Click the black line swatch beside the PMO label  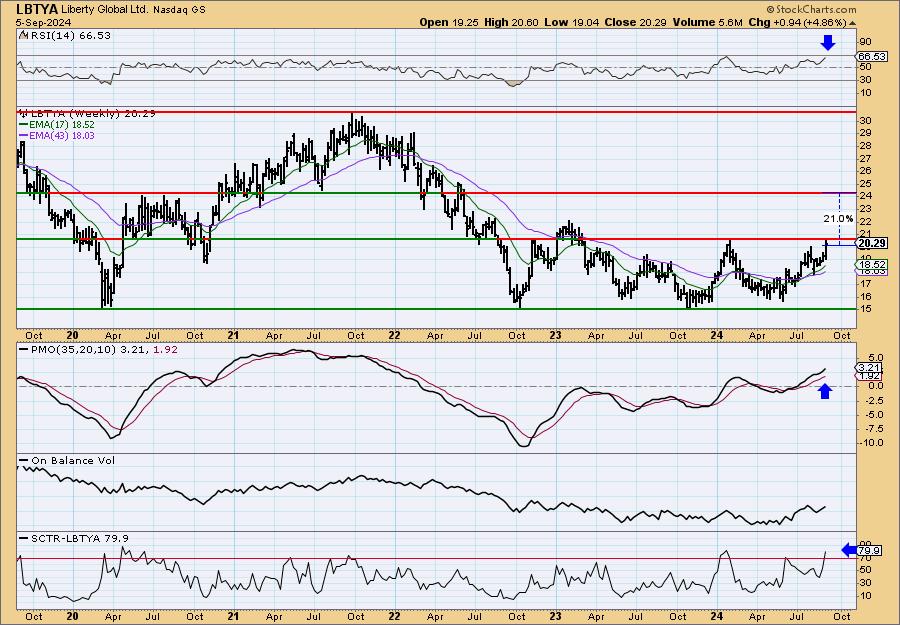(24, 349)
